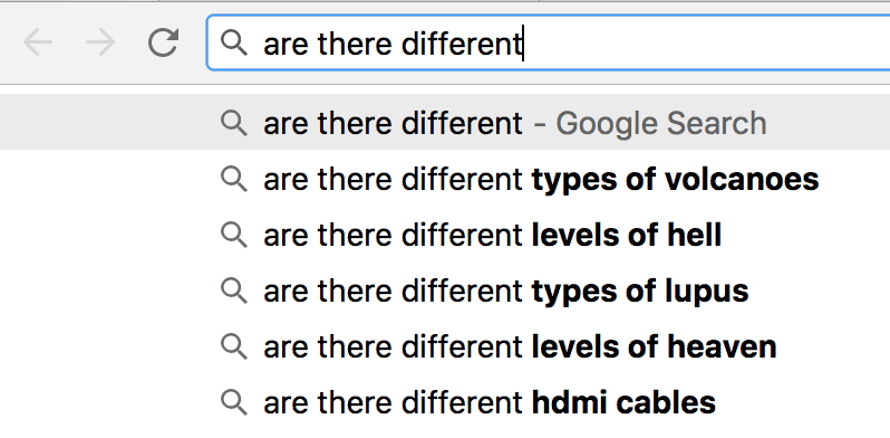Click into the address bar text field
890x438 pixels.
(x=548, y=43)
